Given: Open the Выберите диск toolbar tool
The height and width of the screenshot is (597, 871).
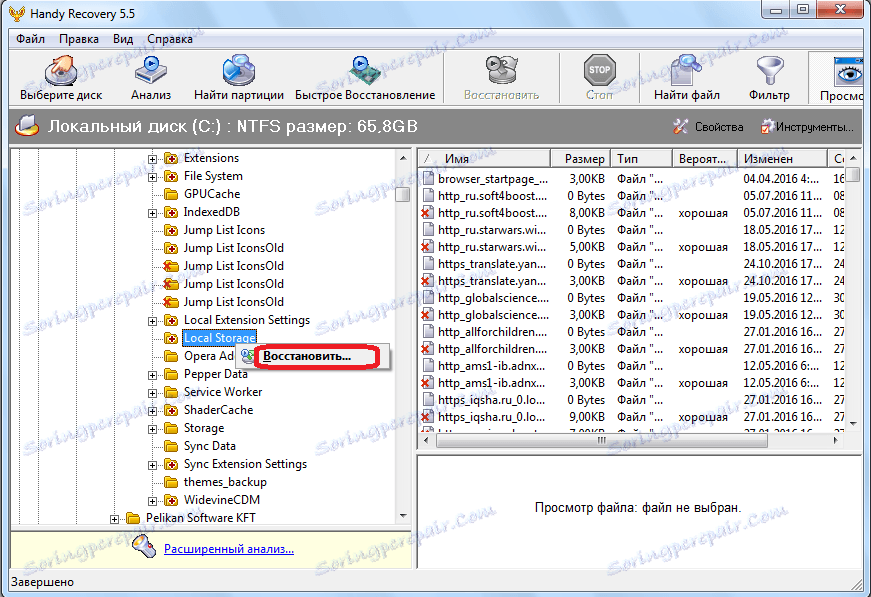Looking at the screenshot, I should [x=61, y=78].
